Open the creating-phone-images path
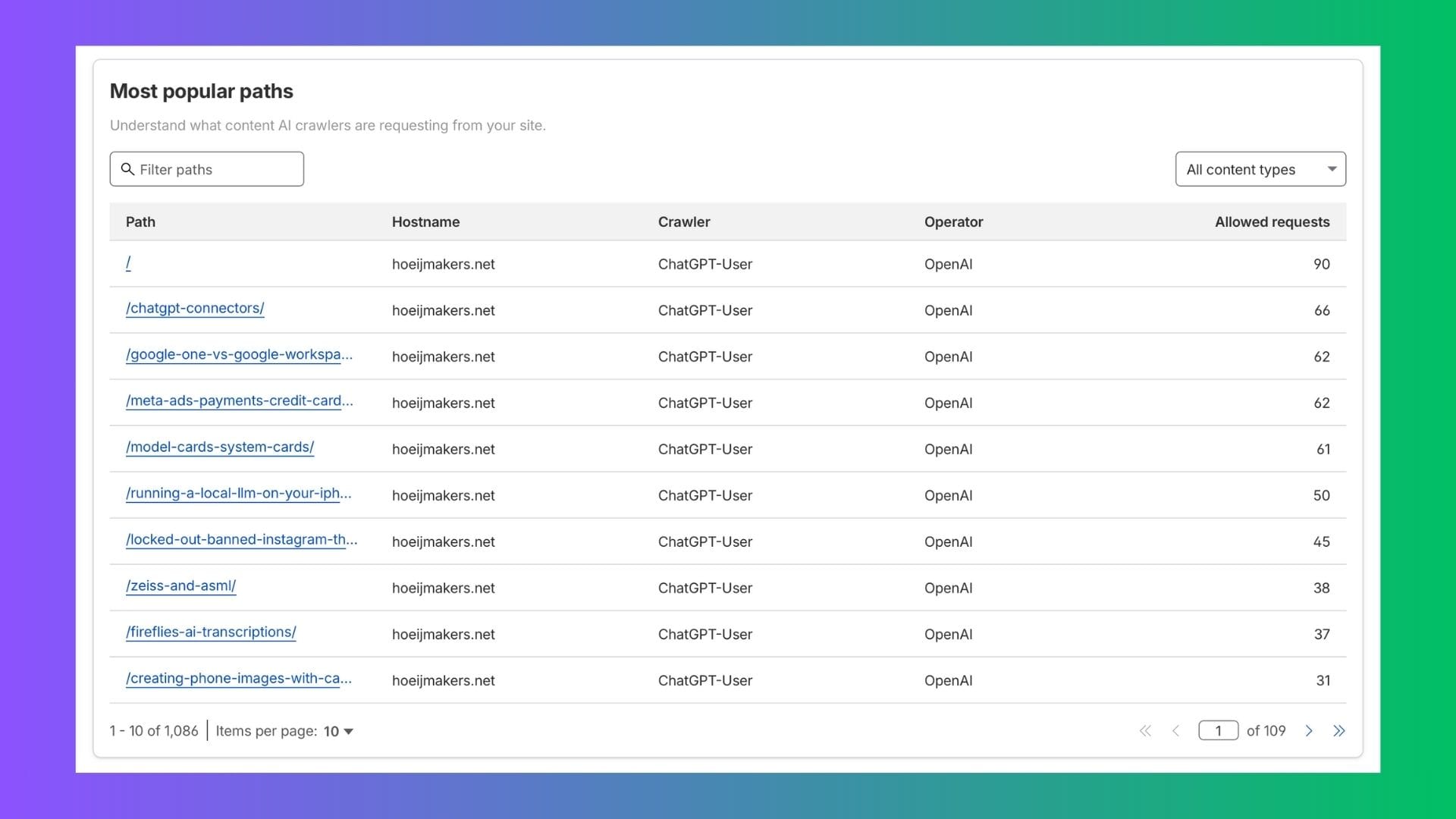The width and height of the screenshot is (1456, 819). (238, 678)
